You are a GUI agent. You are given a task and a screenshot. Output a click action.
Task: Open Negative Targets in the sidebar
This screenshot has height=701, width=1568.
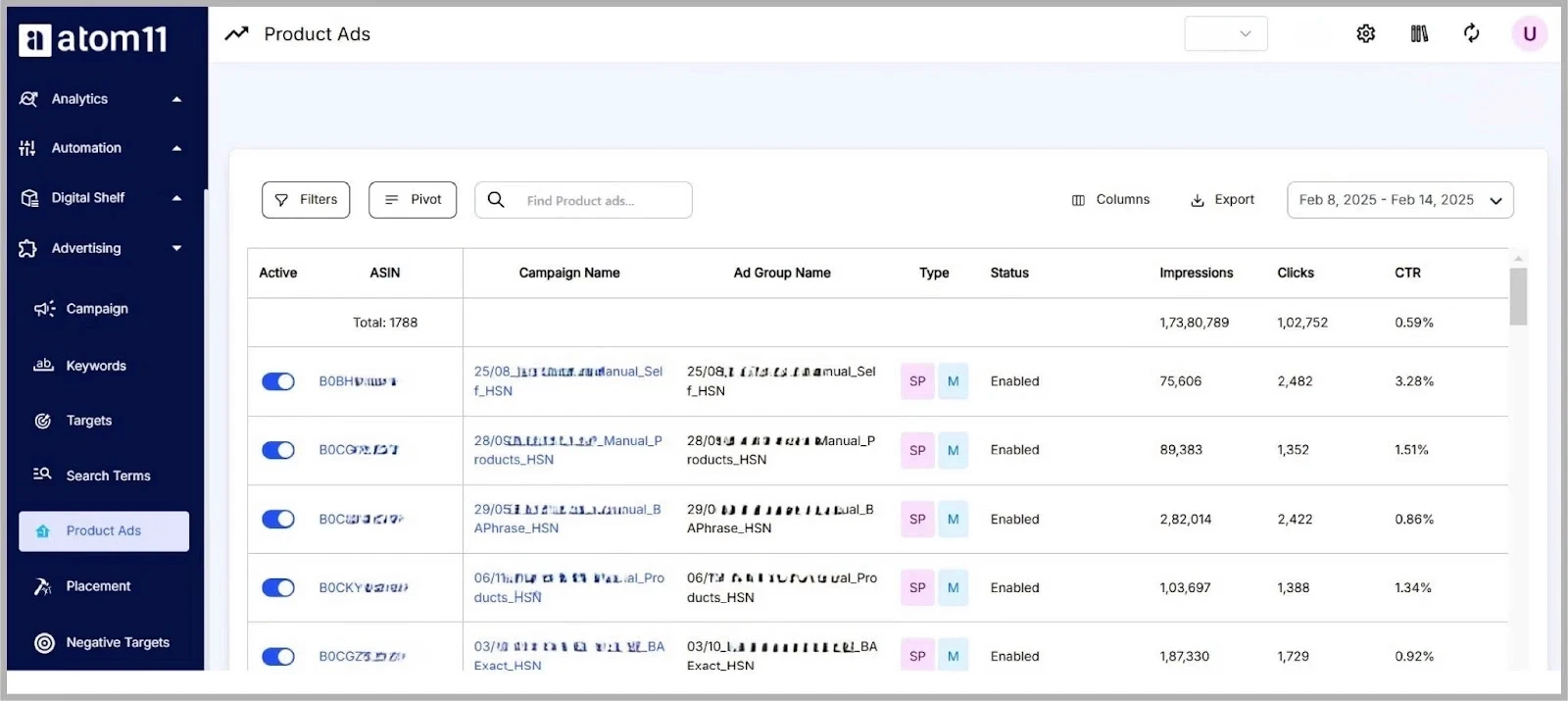point(118,643)
